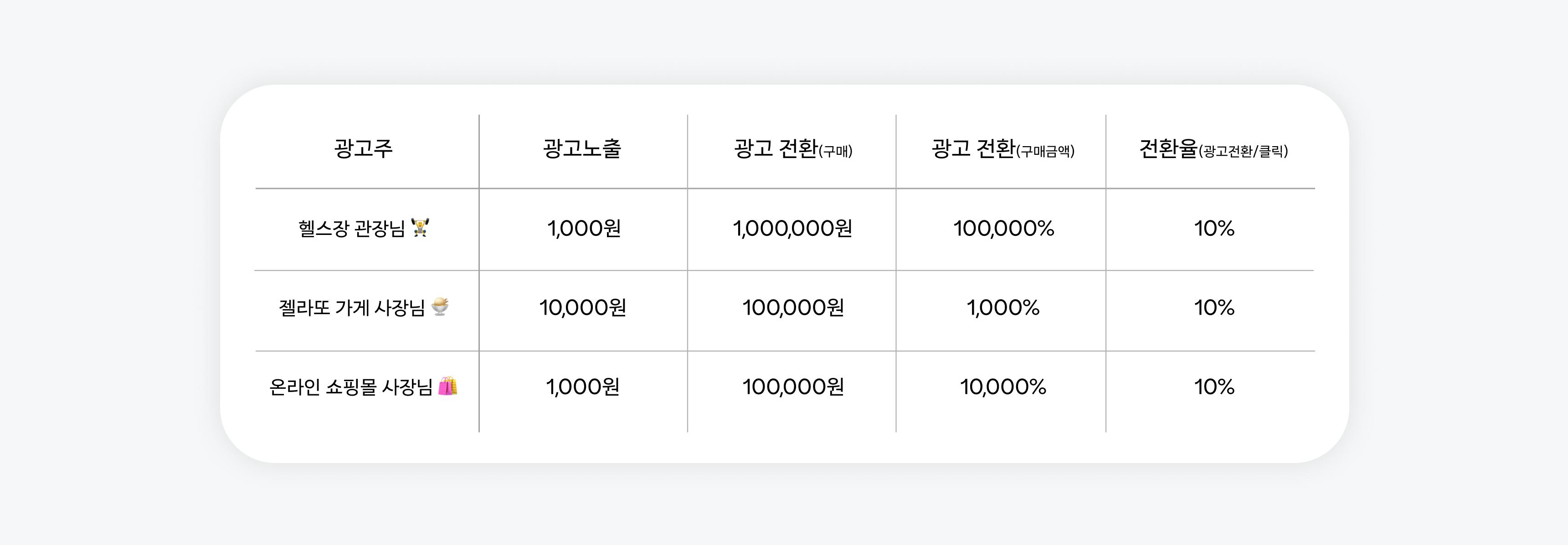Click the 10,000원 ad exposure cell

pyautogui.click(x=582, y=308)
